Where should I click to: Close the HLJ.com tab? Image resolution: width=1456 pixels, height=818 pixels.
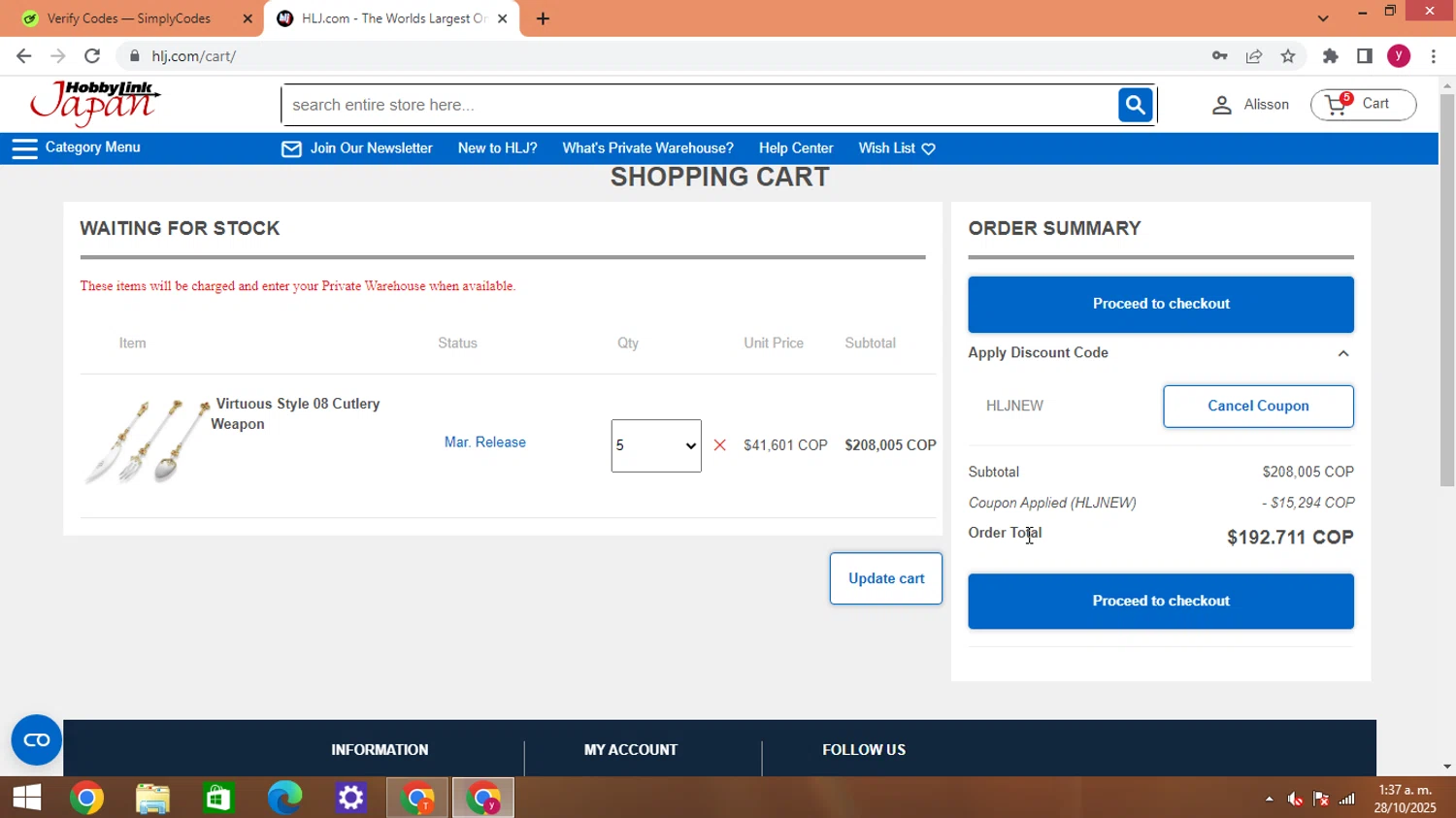(x=502, y=18)
